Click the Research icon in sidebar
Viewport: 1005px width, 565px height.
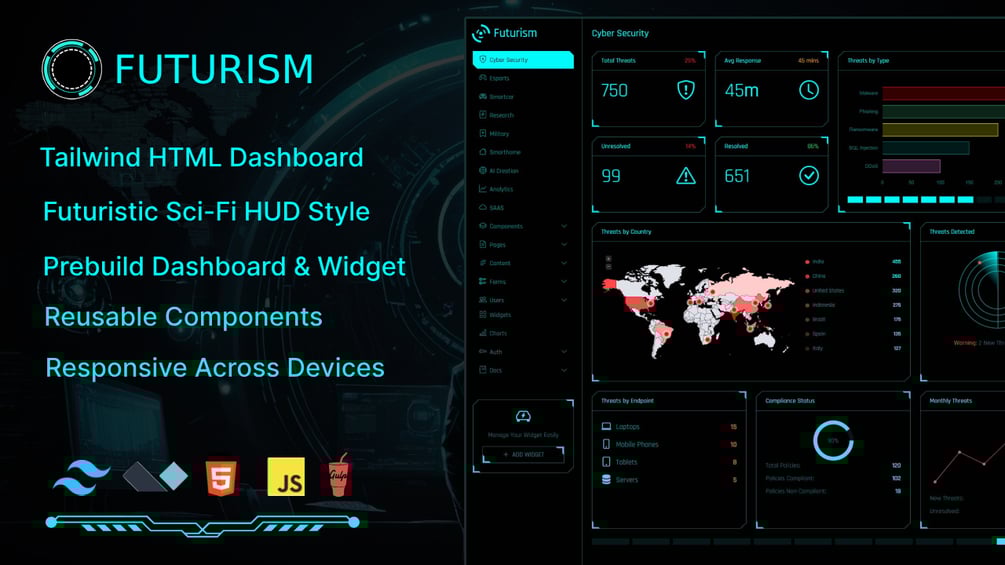coord(483,115)
